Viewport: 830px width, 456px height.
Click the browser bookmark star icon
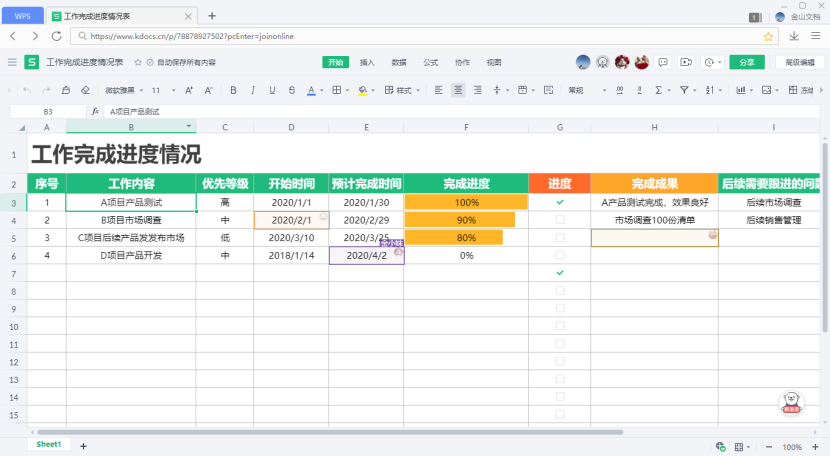[768, 37]
